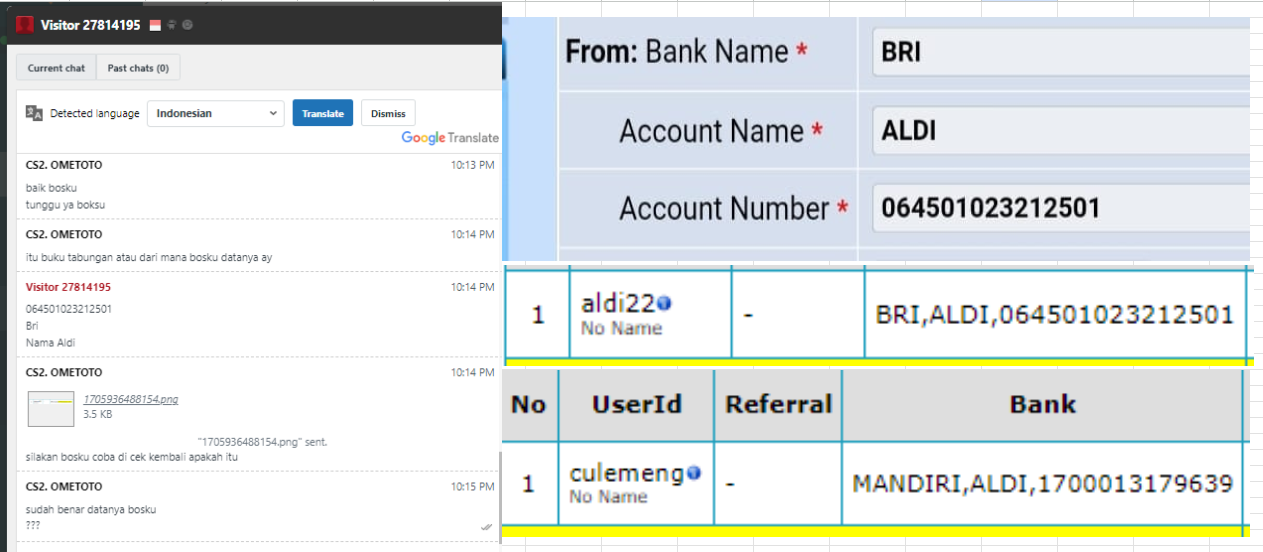Click the Visitor 27814195 title text
Image resolution: width=1263 pixels, height=552 pixels.
(x=91, y=24)
